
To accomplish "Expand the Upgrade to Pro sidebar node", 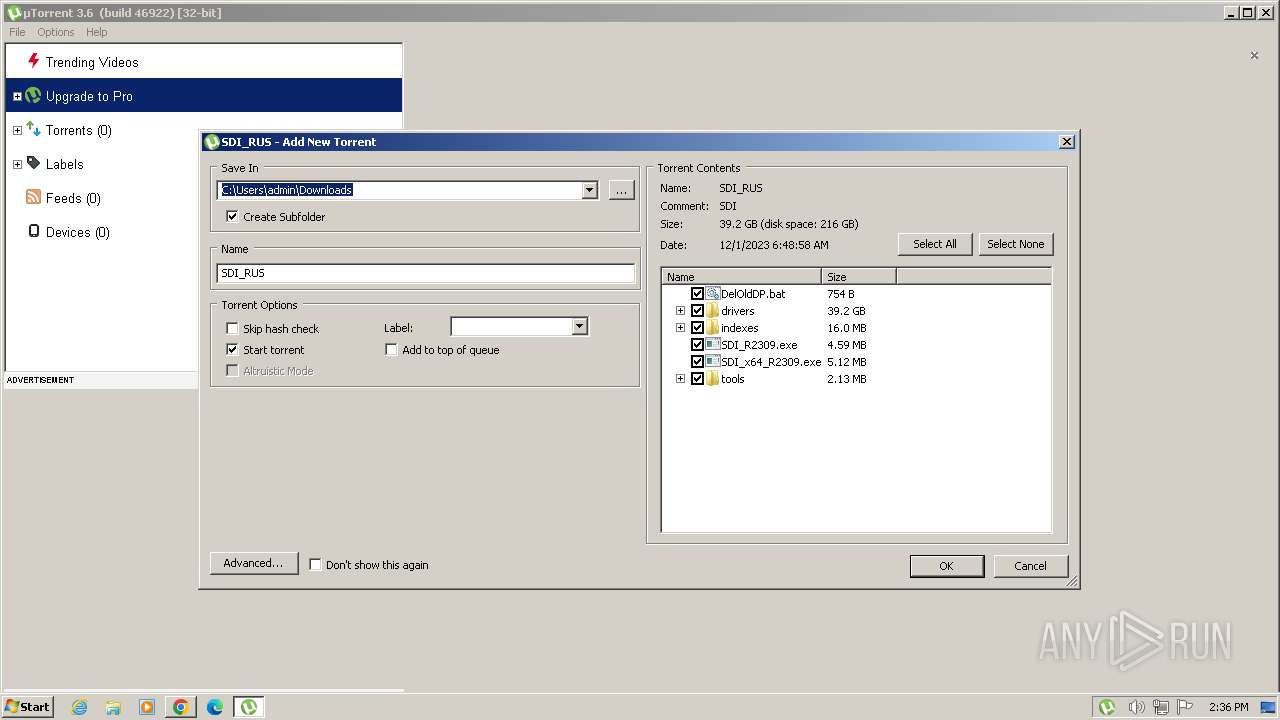I will pyautogui.click(x=17, y=96).
